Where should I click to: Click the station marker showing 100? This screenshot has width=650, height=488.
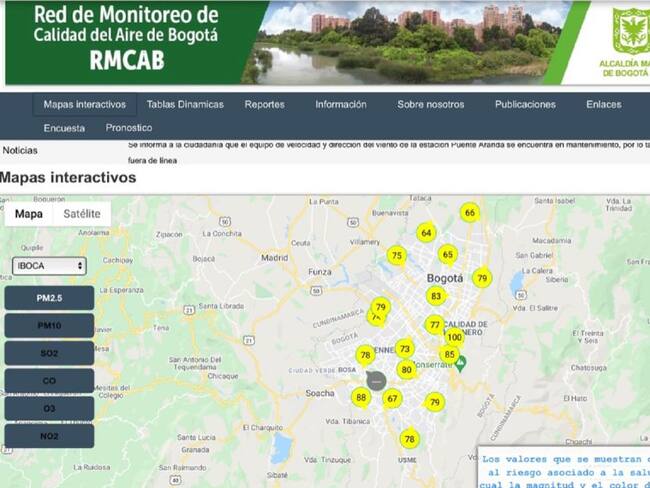pyautogui.click(x=454, y=337)
